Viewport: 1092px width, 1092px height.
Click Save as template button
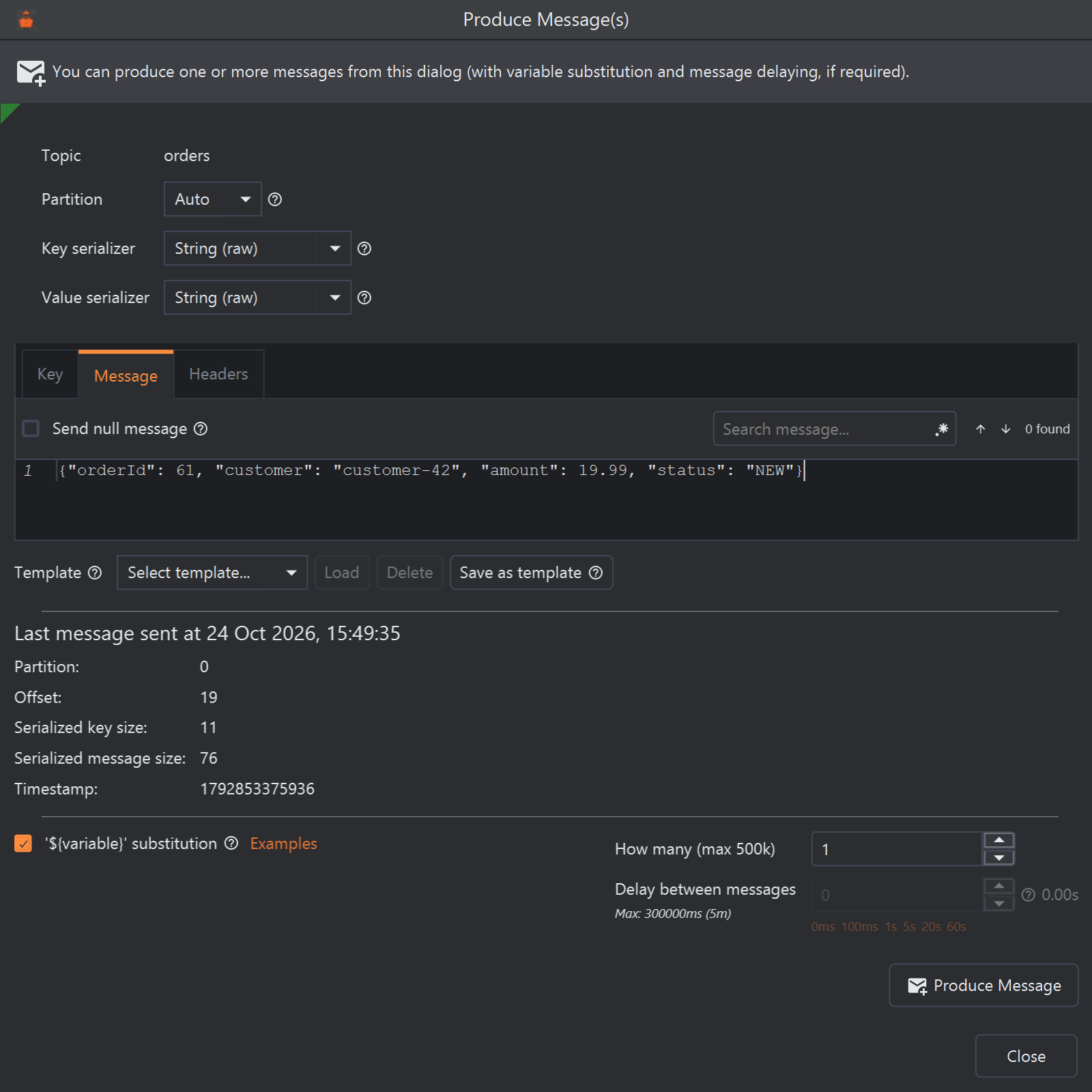click(x=532, y=573)
